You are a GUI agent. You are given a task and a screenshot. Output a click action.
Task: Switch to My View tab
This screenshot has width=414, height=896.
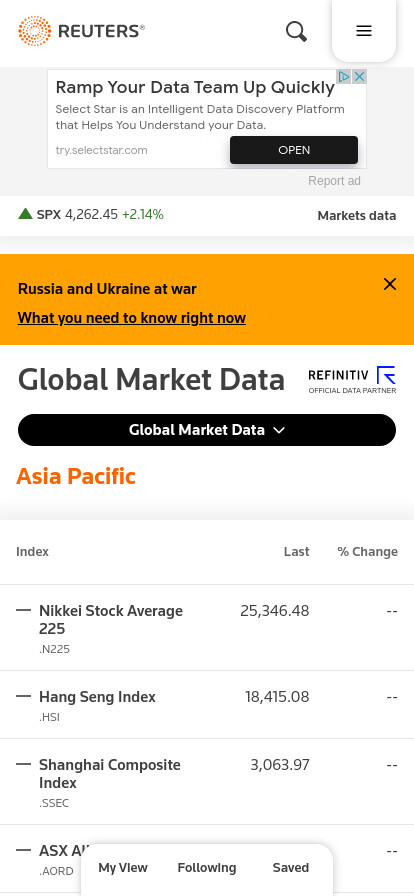[123, 867]
